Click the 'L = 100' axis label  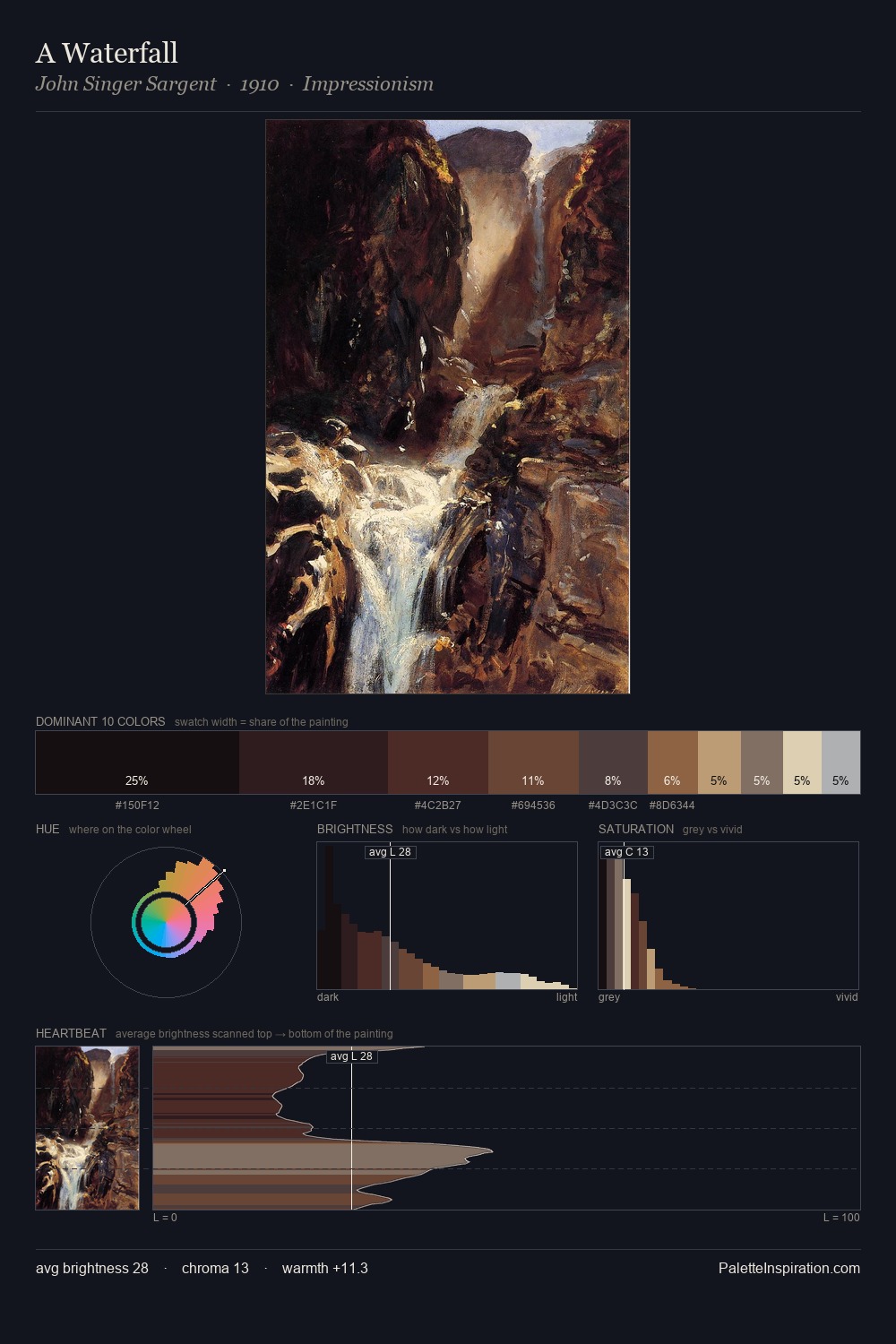click(x=841, y=1218)
